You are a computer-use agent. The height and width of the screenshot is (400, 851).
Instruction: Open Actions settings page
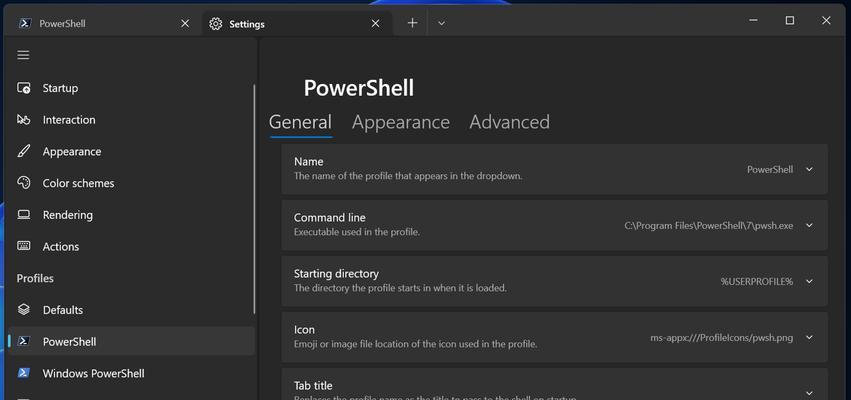tap(131, 246)
